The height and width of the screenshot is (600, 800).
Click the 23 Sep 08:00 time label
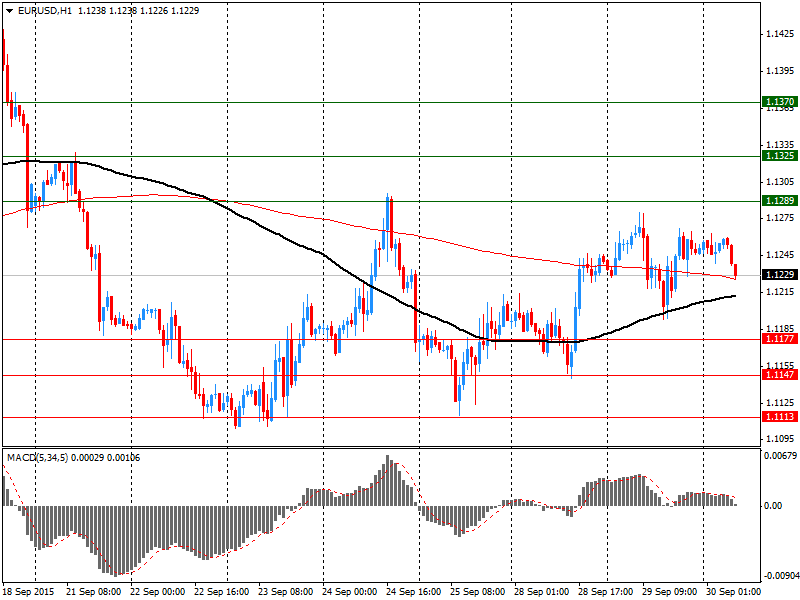[286, 592]
